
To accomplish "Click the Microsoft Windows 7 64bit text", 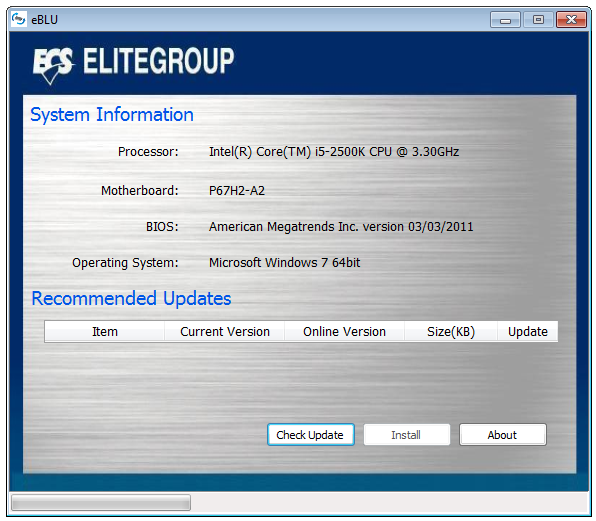I will 284,263.
